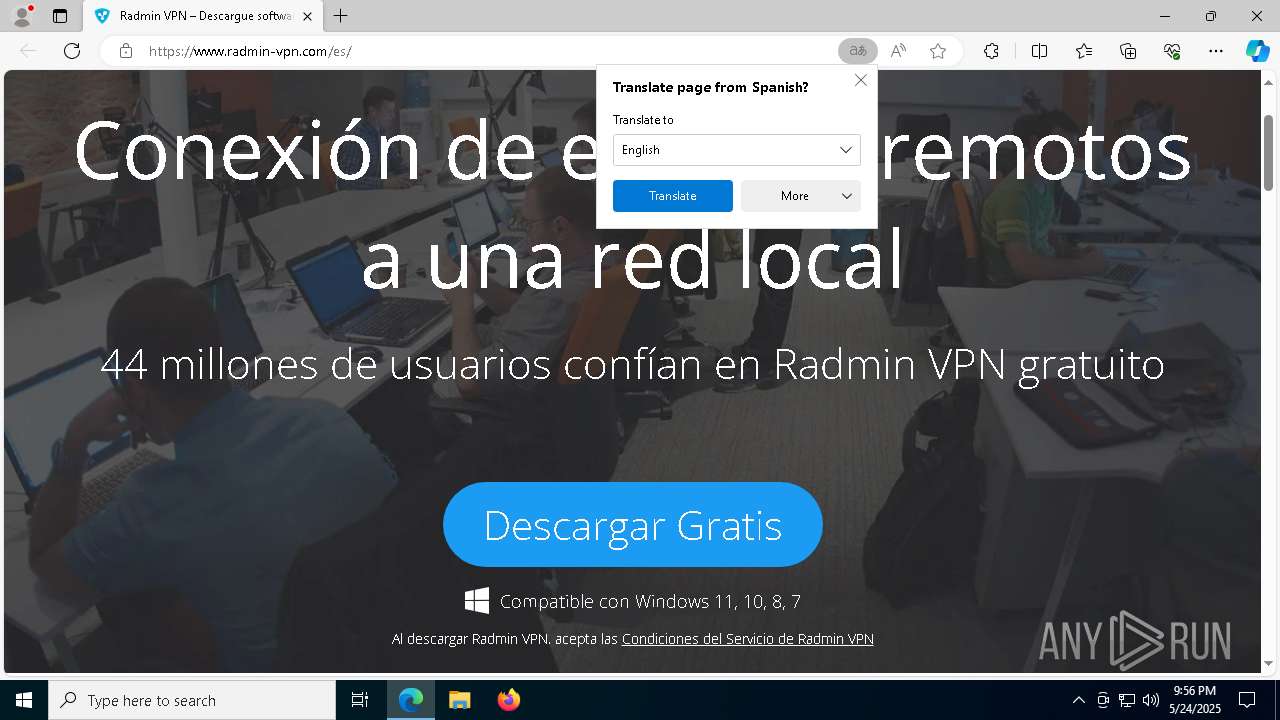This screenshot has width=1280, height=720.
Task: Click scrollbar down arrow
Action: coord(1268,662)
